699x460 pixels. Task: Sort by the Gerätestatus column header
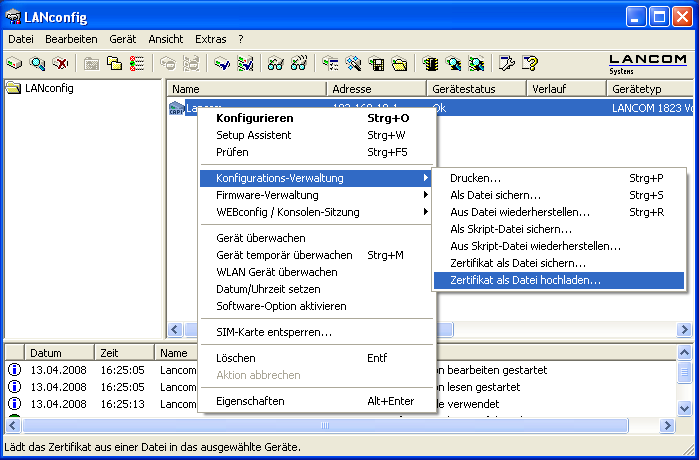point(477,89)
